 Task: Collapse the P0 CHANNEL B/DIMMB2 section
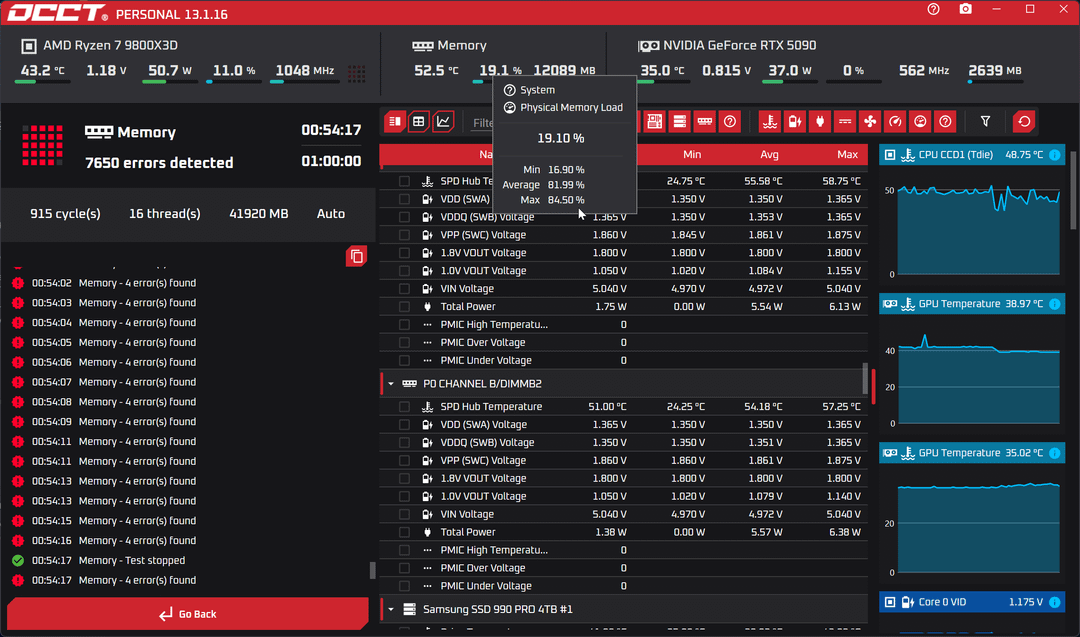tap(391, 384)
